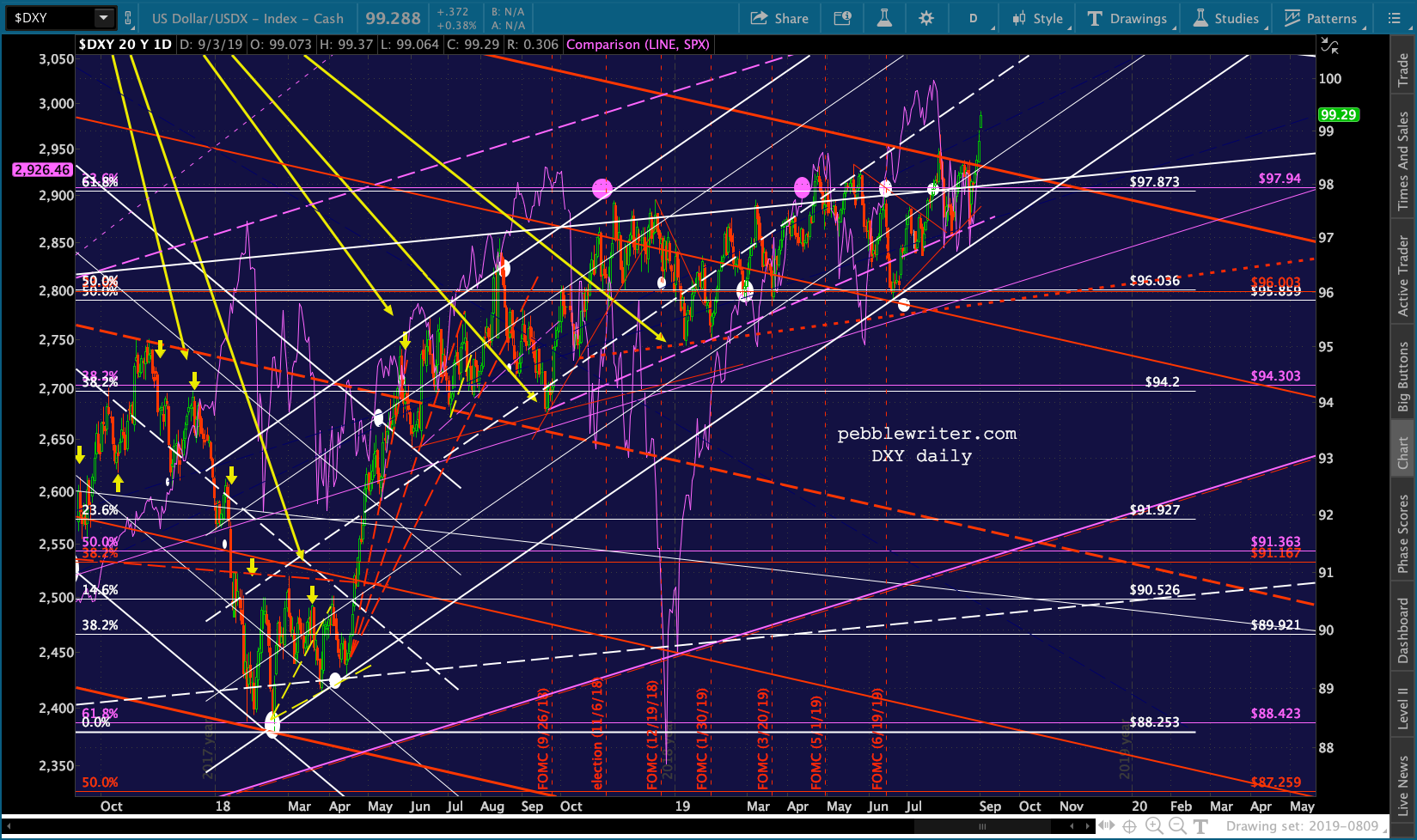Click the zoom in magnifier icon

(1153, 826)
